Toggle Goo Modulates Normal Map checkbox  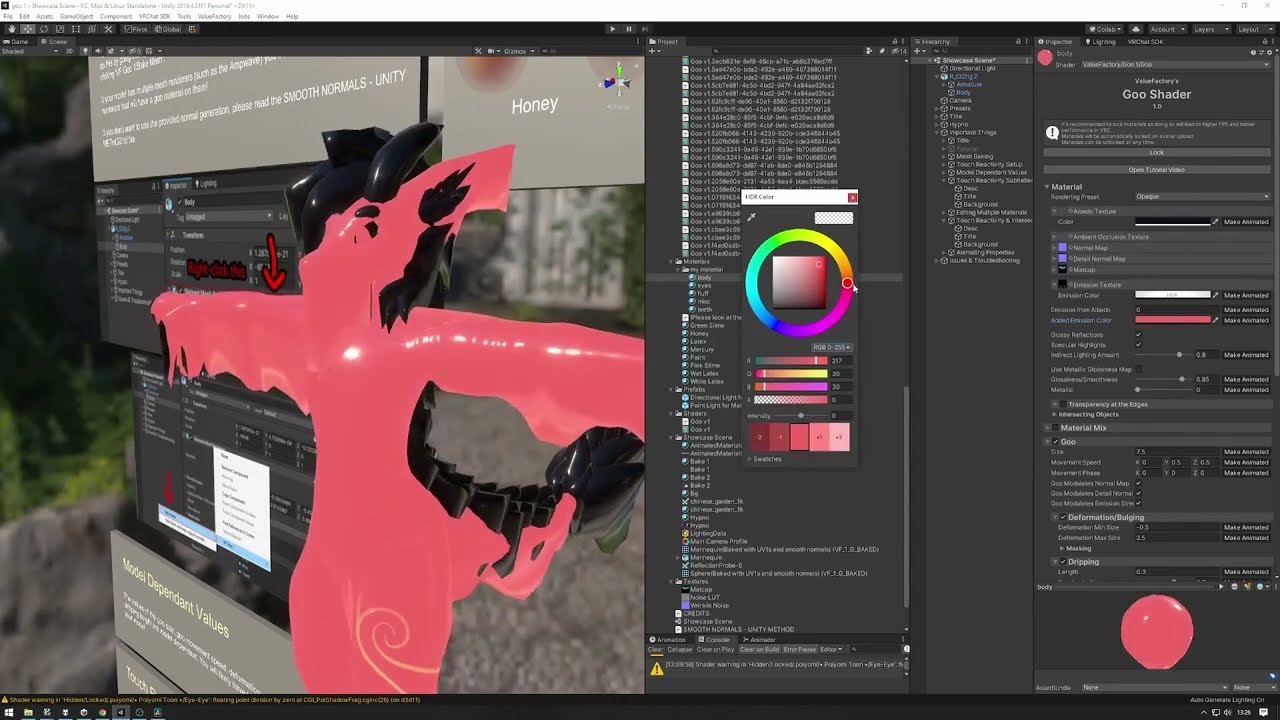[1138, 483]
